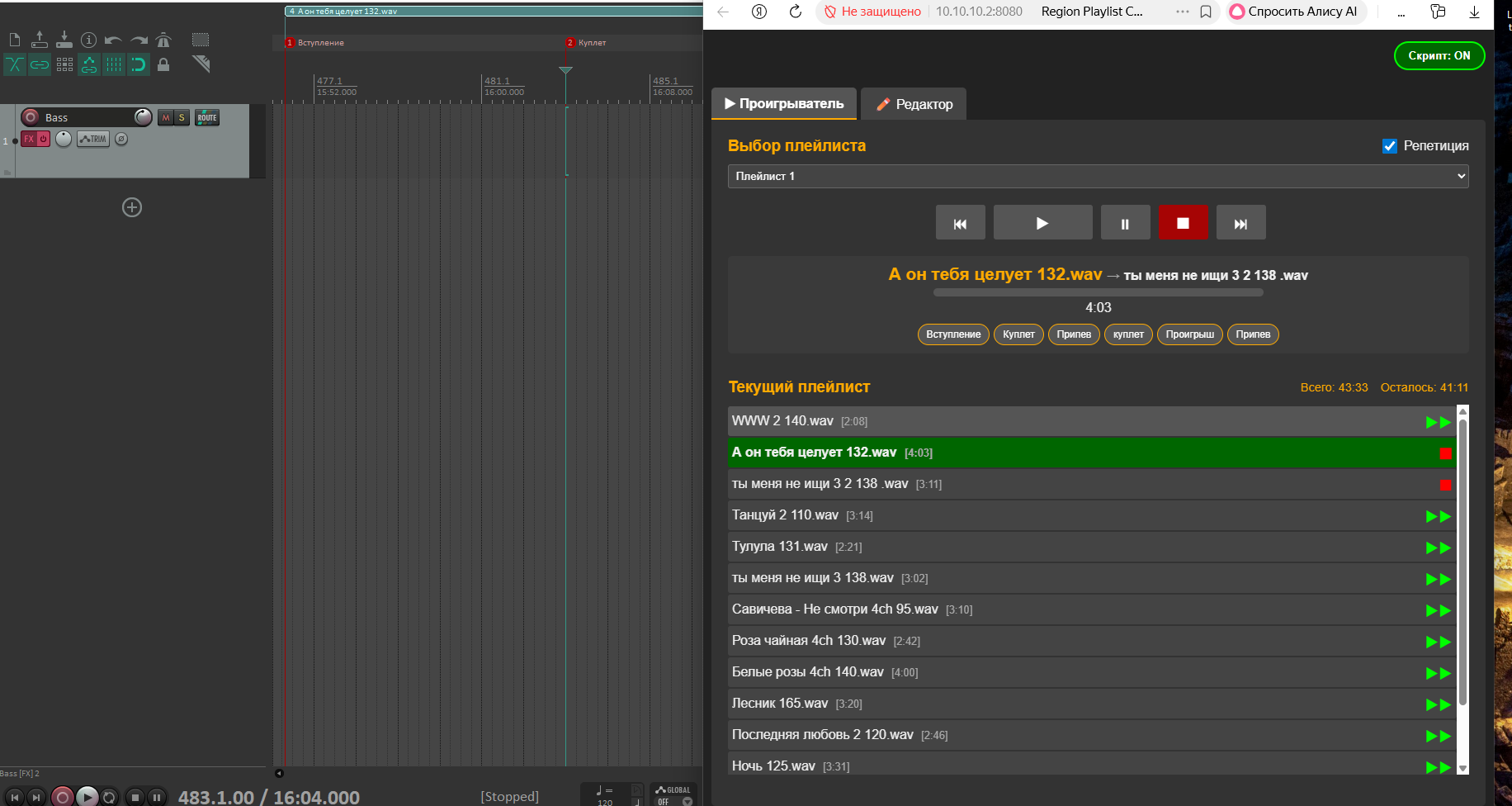Click the web player pause button
The image size is (1512, 806).
click(x=1126, y=223)
